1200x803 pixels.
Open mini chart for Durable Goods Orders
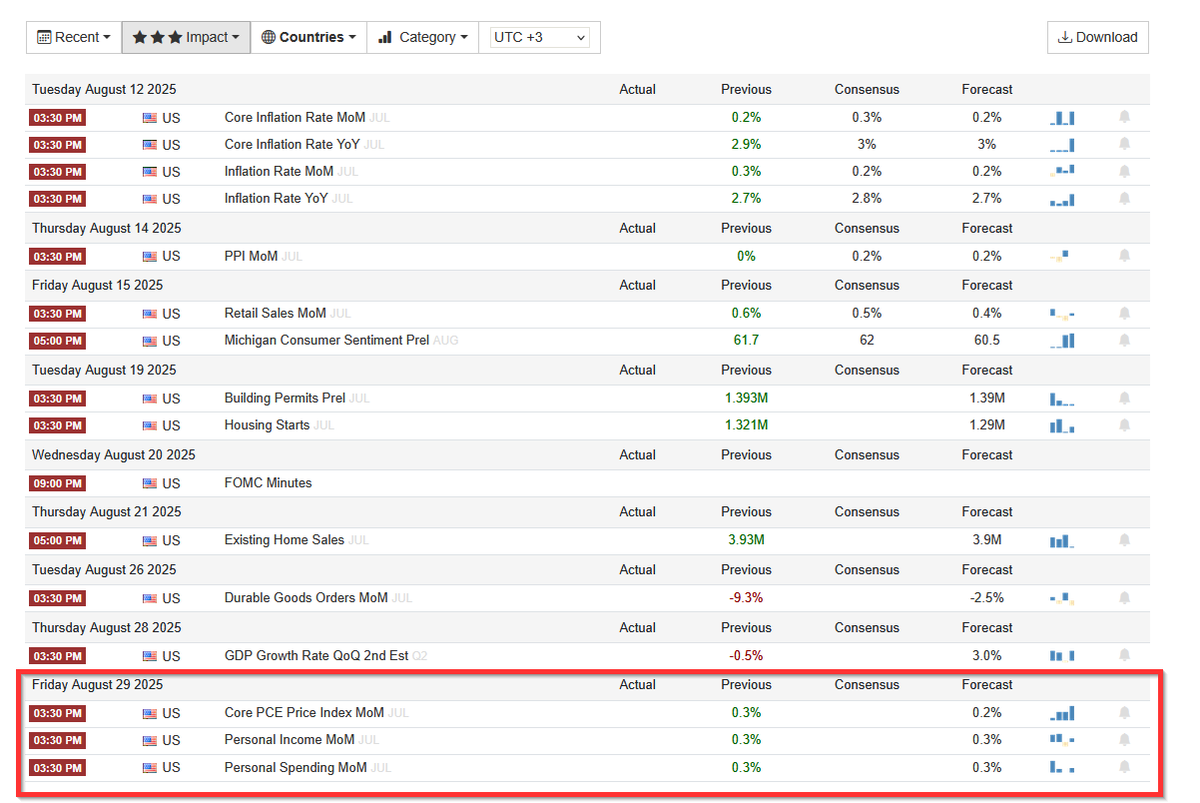(x=1062, y=599)
